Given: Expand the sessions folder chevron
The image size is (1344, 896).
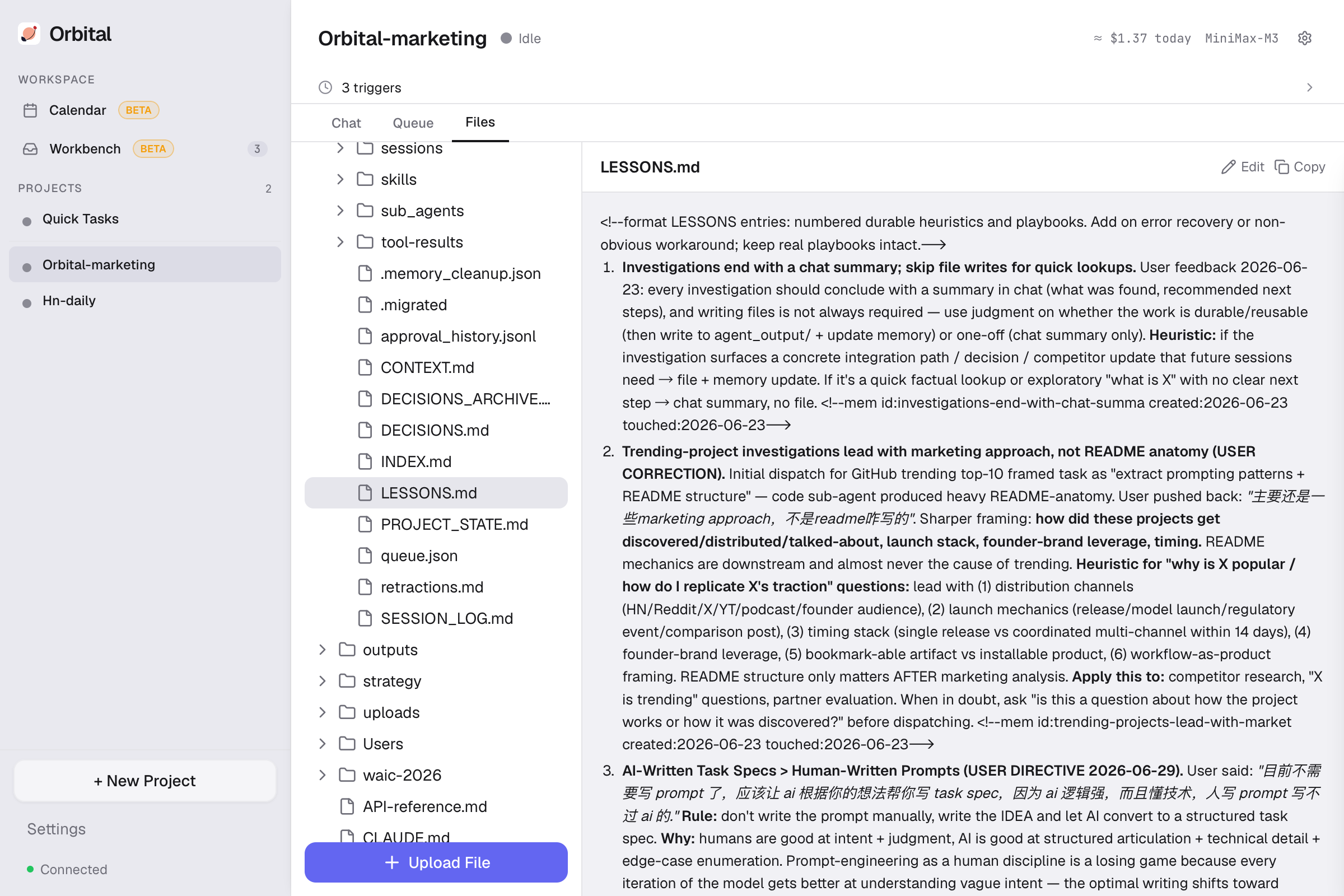Looking at the screenshot, I should coord(340,148).
